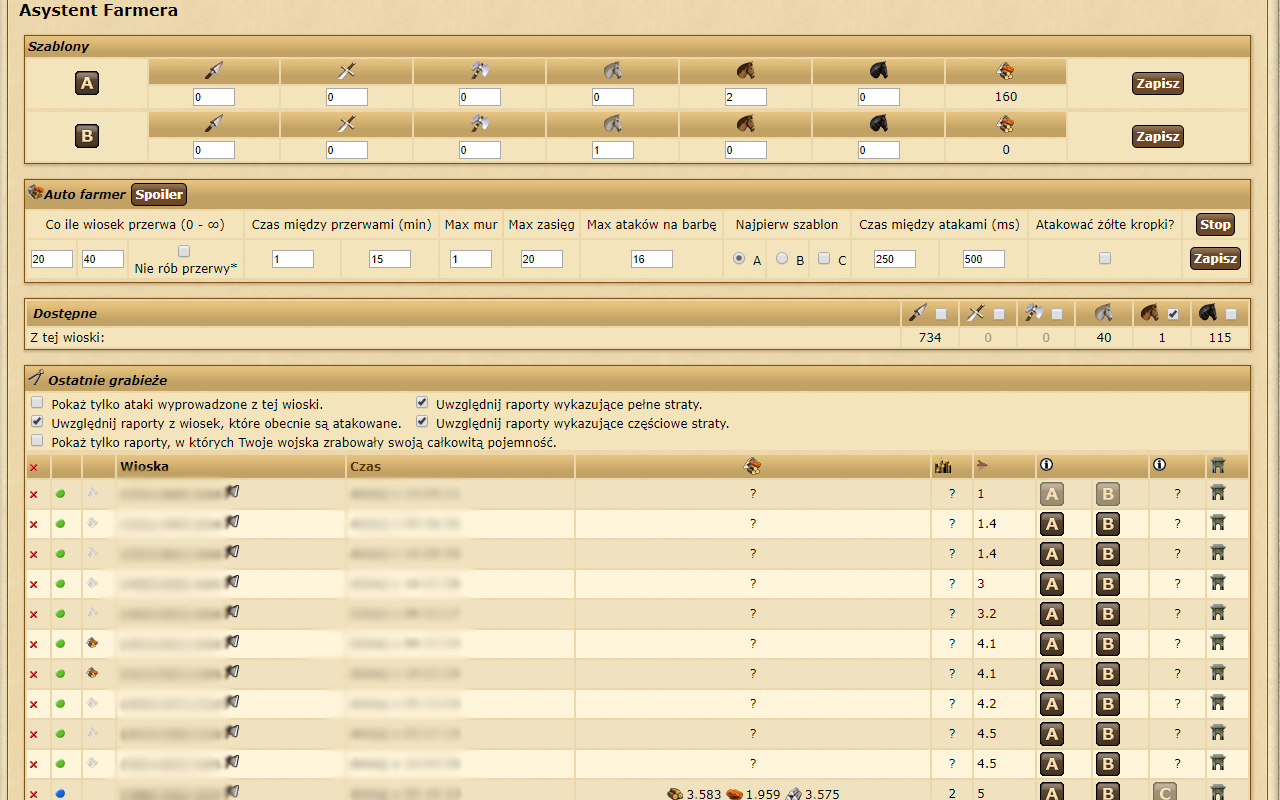Click the Spoiler button
Image resolution: width=1280 pixels, height=800 pixels.
point(159,194)
